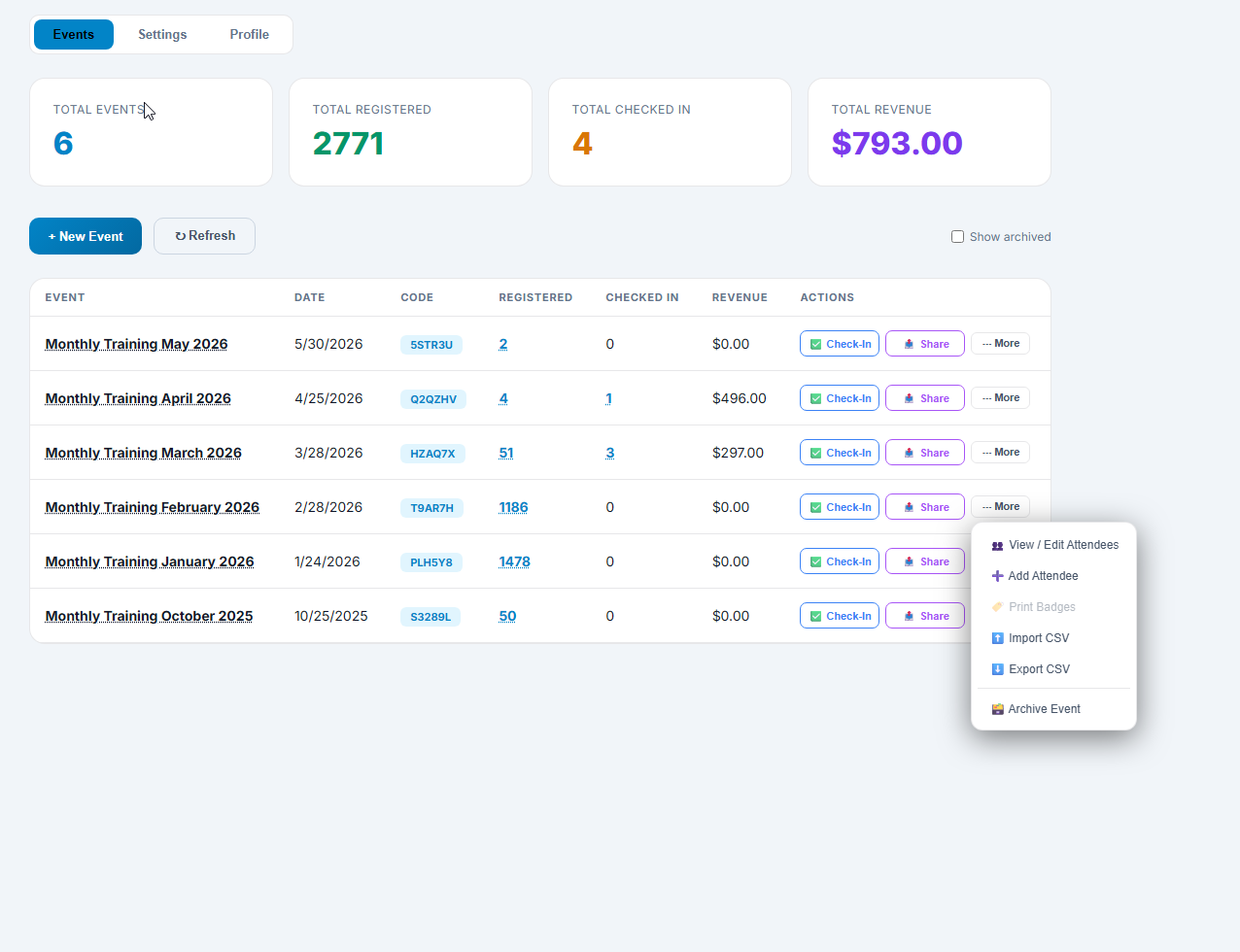Open Monthly Training February 2026 event

(152, 507)
